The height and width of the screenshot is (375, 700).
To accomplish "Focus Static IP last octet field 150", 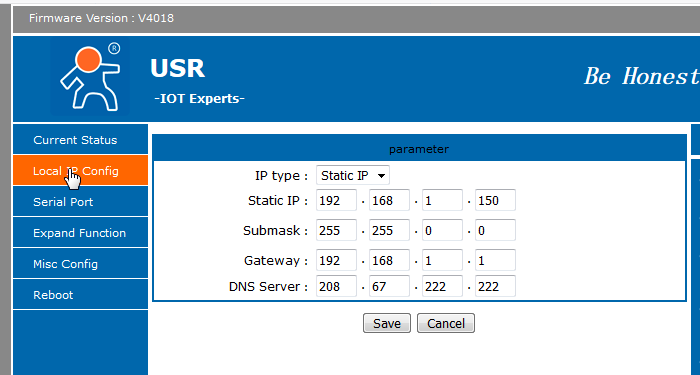I will point(496,200).
